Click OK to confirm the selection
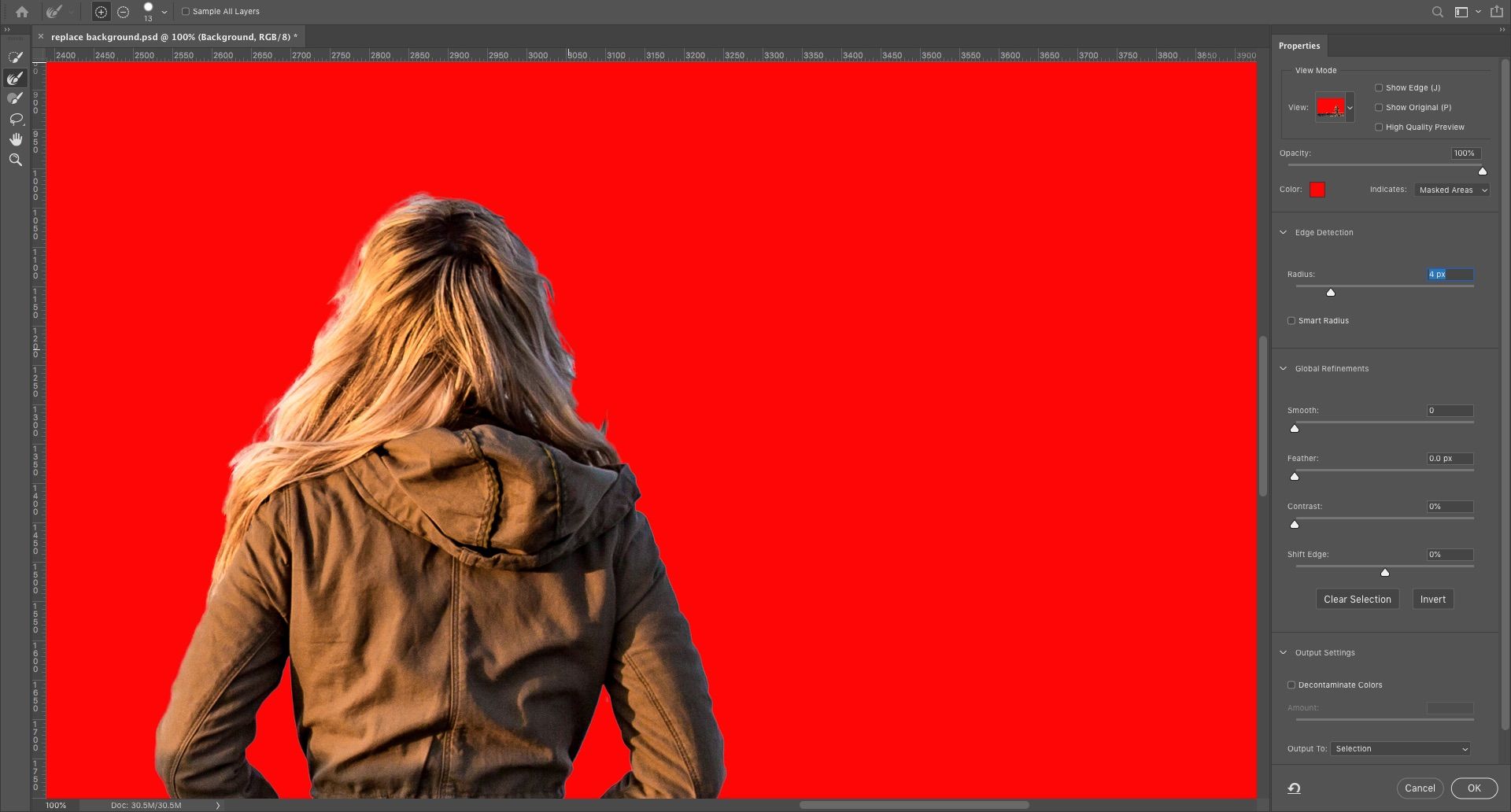This screenshot has width=1511, height=812. click(x=1474, y=788)
